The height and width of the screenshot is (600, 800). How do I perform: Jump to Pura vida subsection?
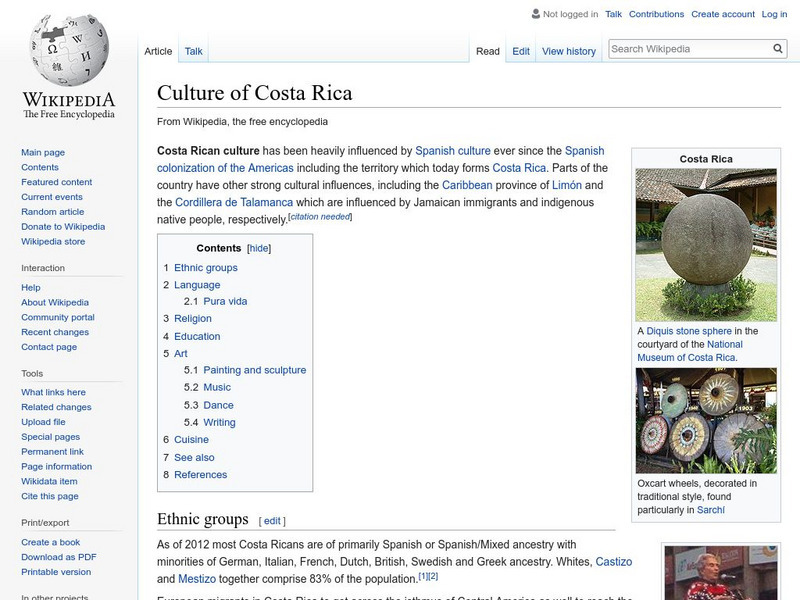coord(225,302)
